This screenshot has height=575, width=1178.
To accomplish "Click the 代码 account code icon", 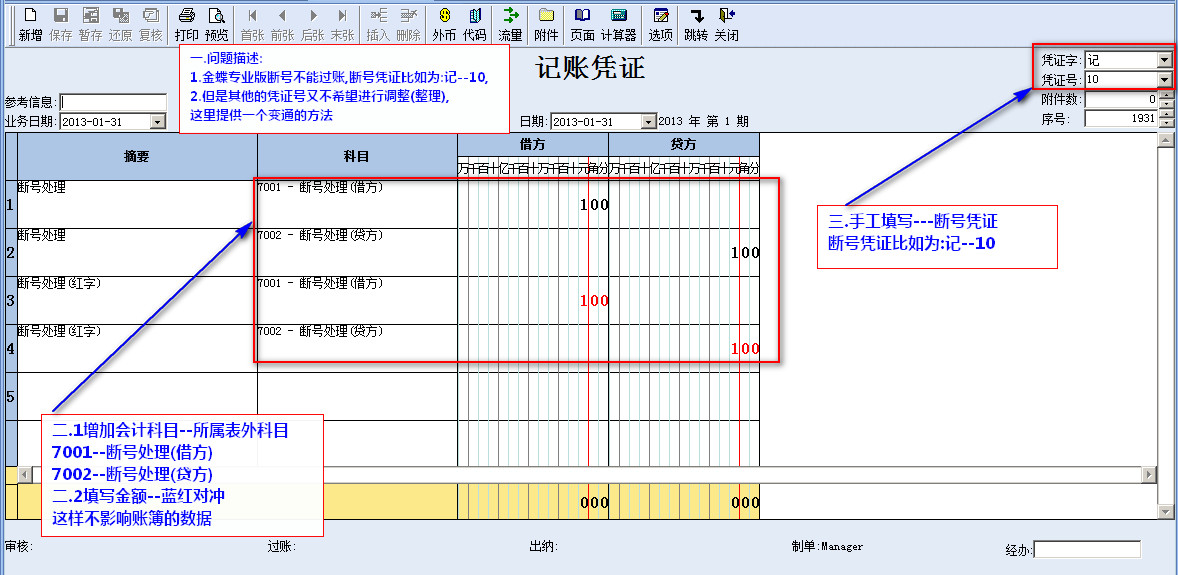I will tap(474, 24).
